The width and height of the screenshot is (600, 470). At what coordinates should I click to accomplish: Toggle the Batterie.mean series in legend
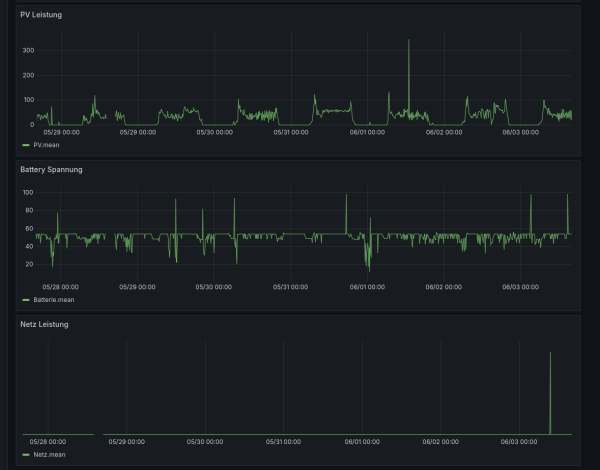click(x=53, y=299)
